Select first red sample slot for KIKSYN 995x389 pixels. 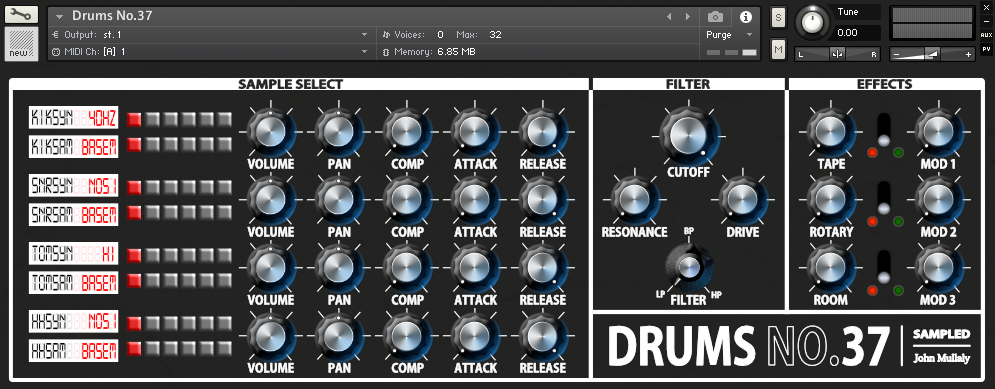point(135,119)
